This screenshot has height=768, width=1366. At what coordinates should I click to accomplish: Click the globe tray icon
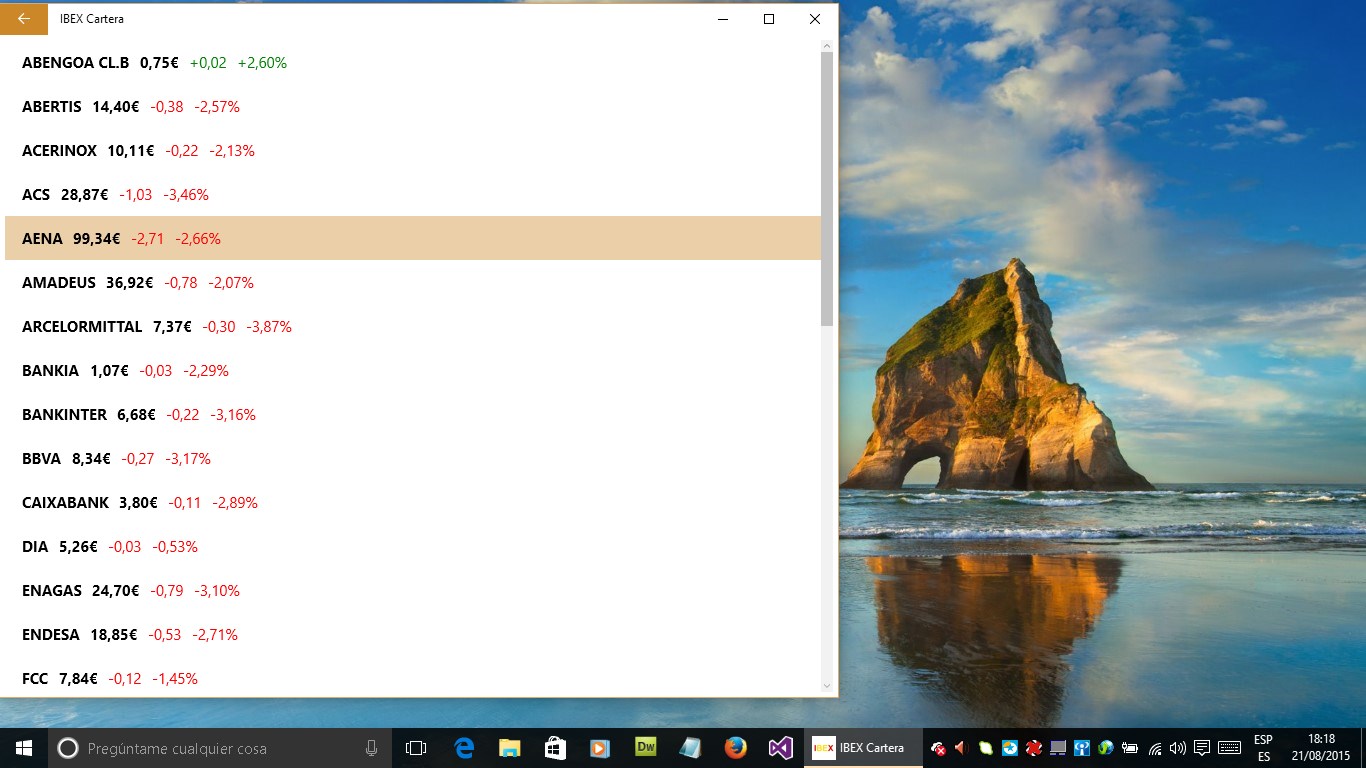1106,748
